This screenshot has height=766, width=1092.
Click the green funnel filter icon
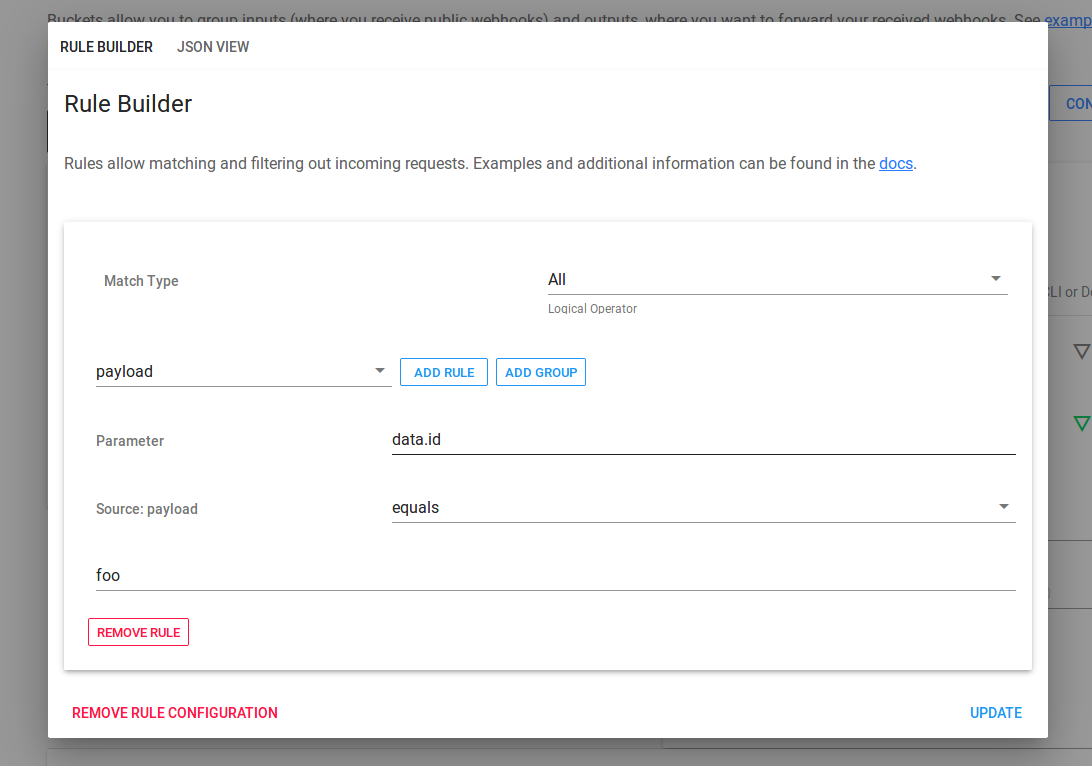point(1080,423)
